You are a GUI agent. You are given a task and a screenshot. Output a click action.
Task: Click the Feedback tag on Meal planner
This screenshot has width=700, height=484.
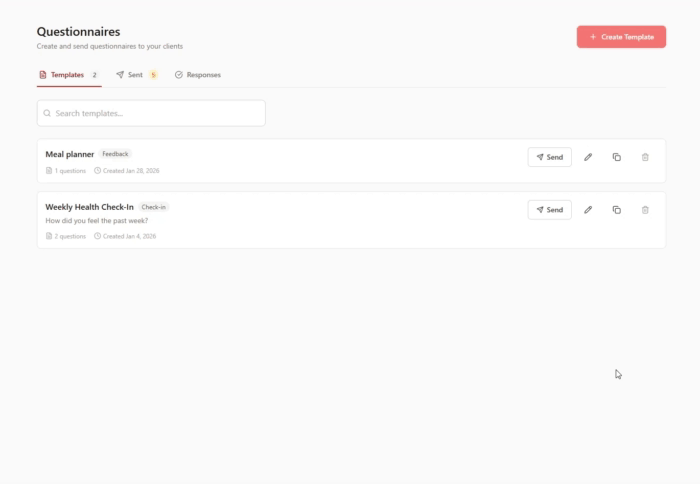115,154
